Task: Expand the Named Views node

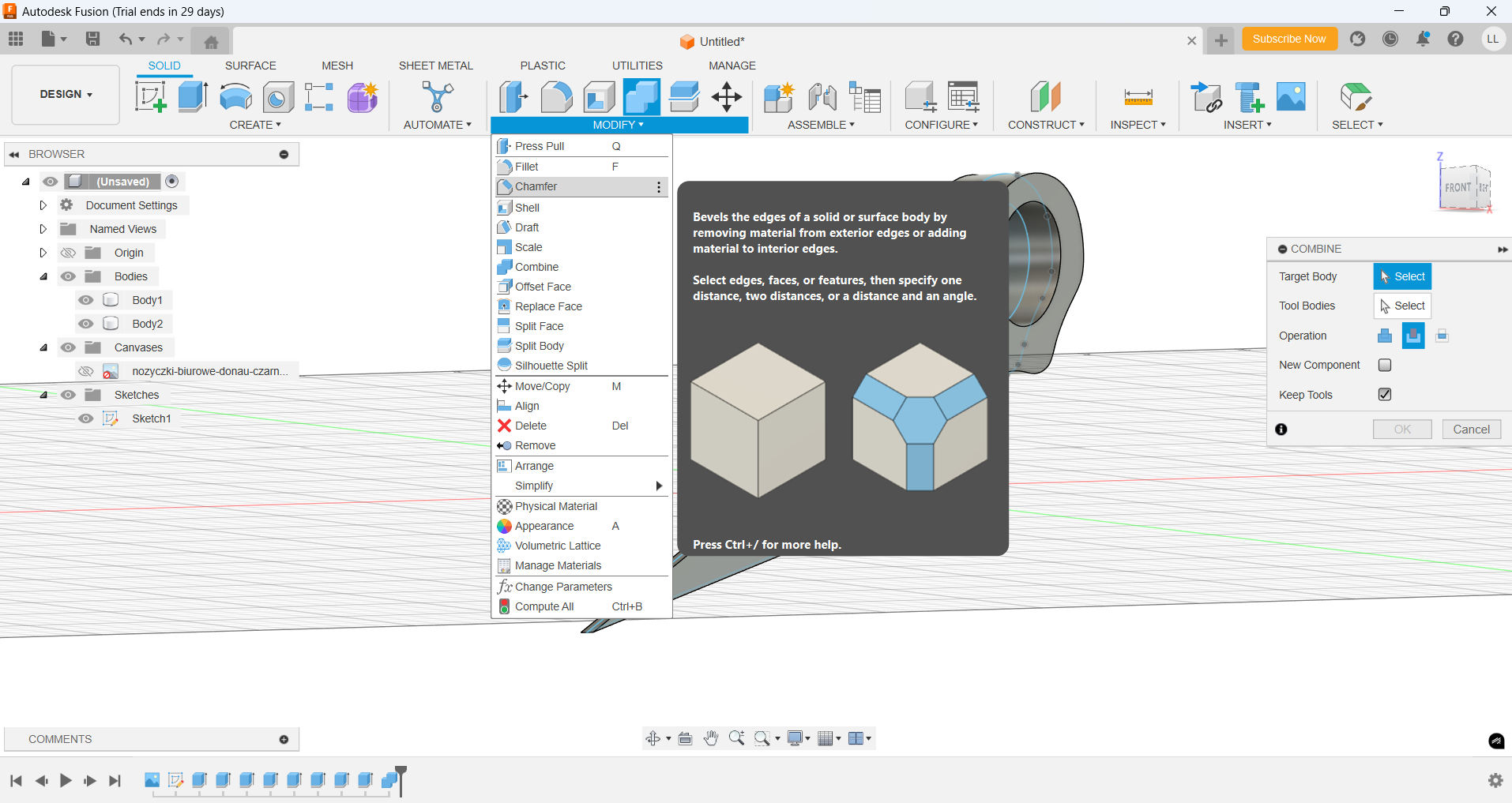Action: pos(43,229)
